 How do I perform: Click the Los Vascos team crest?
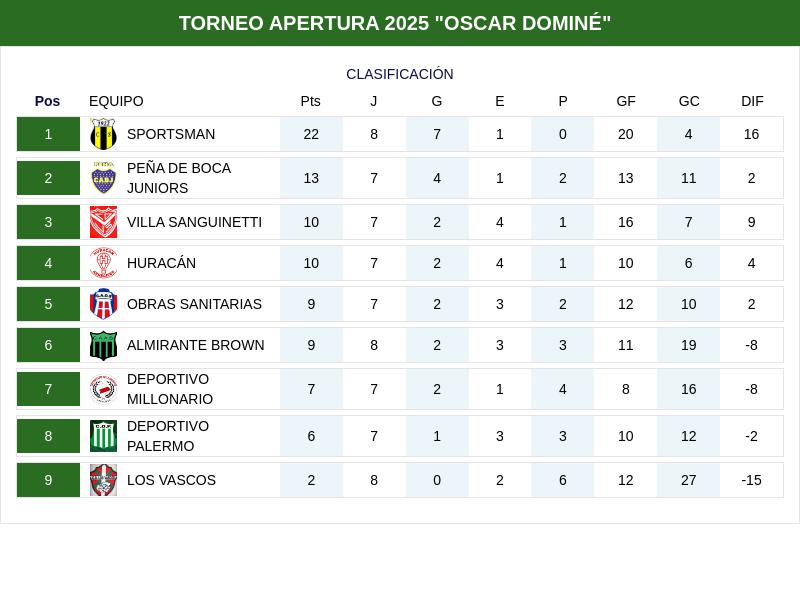103,480
